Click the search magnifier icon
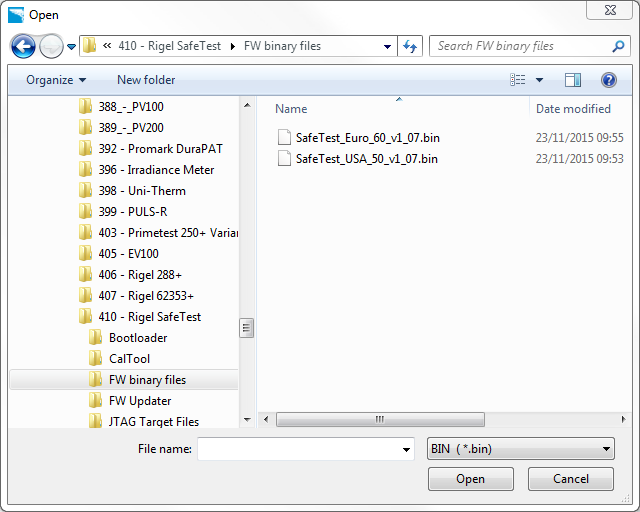The width and height of the screenshot is (640, 512). [x=618, y=46]
